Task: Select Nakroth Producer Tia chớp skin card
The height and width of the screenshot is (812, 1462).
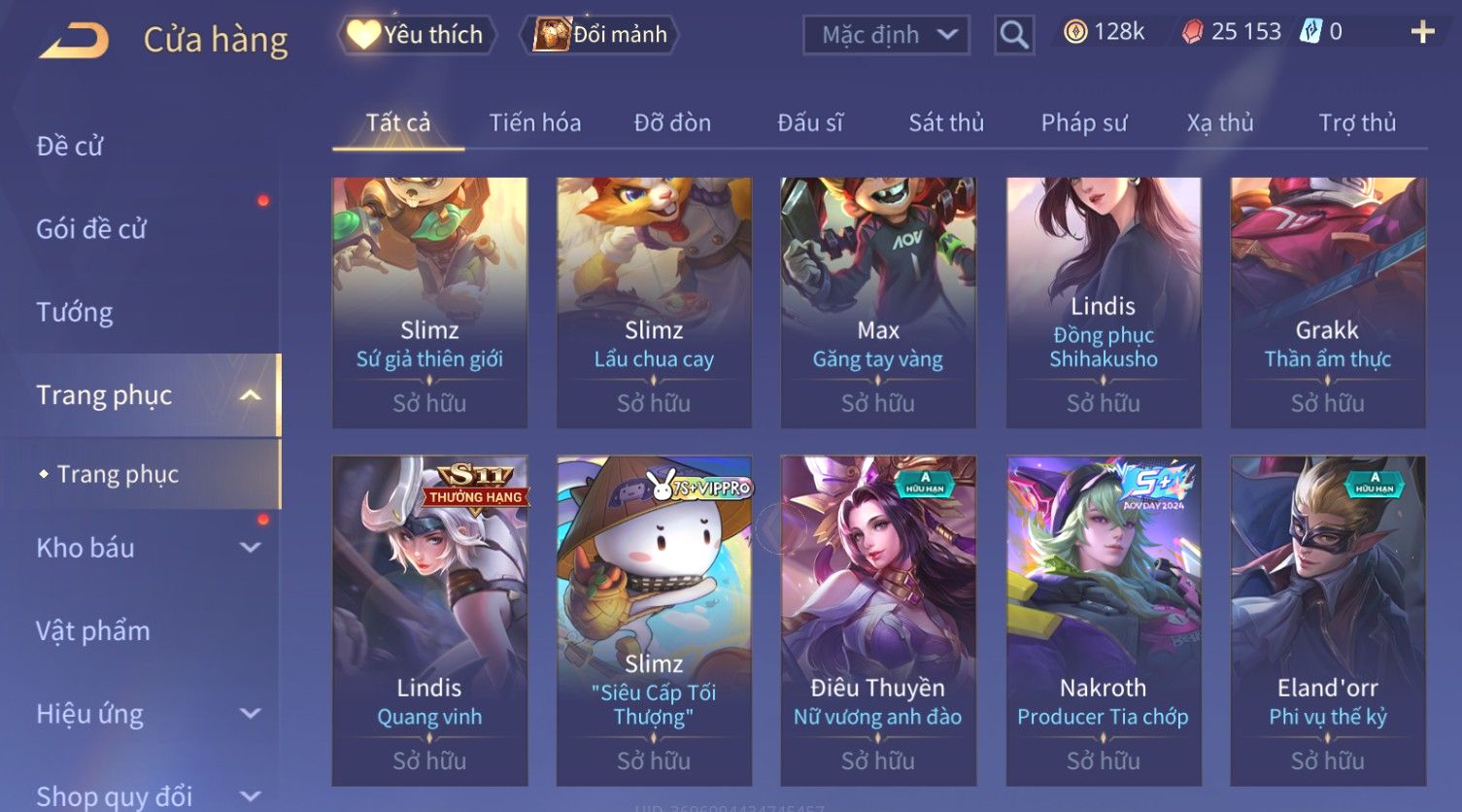Action: pyautogui.click(x=1104, y=621)
